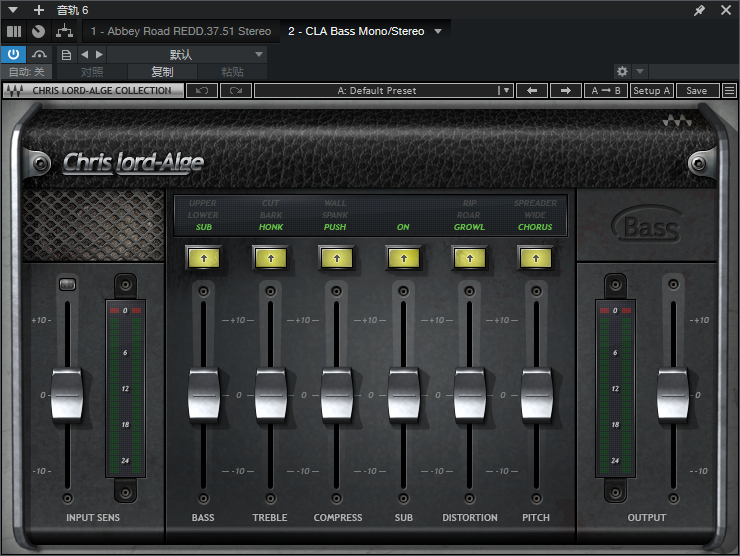The image size is (740, 556).
Task: Click the Waves undo arrow
Action: tap(202, 91)
